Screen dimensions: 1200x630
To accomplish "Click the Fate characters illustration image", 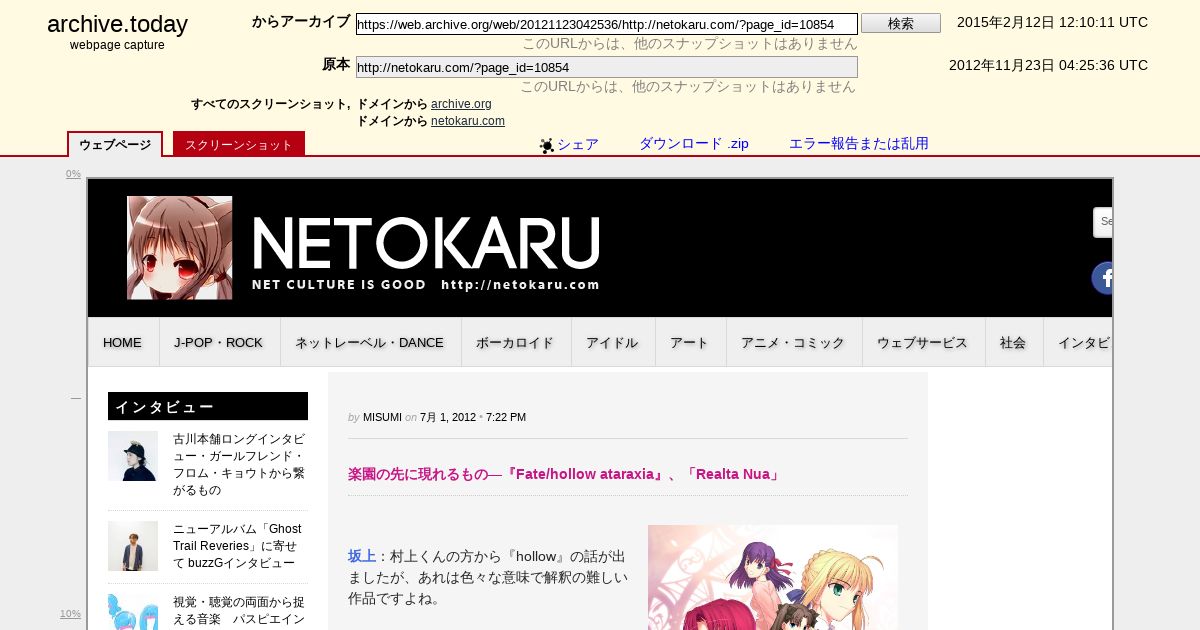I will (x=773, y=577).
